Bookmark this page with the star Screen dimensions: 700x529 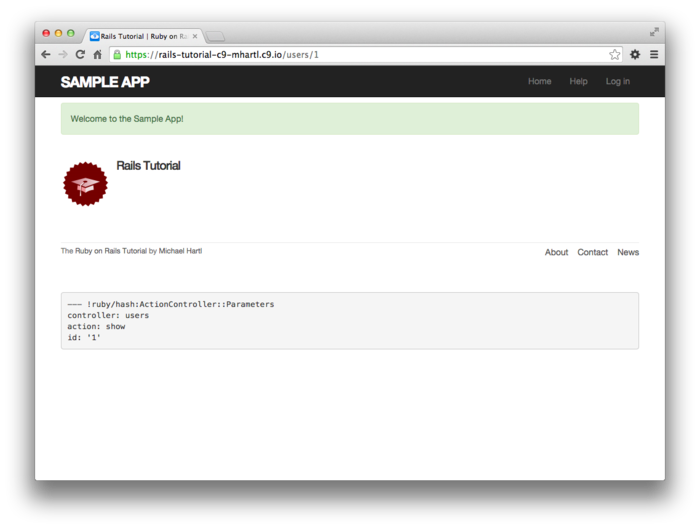pos(615,55)
